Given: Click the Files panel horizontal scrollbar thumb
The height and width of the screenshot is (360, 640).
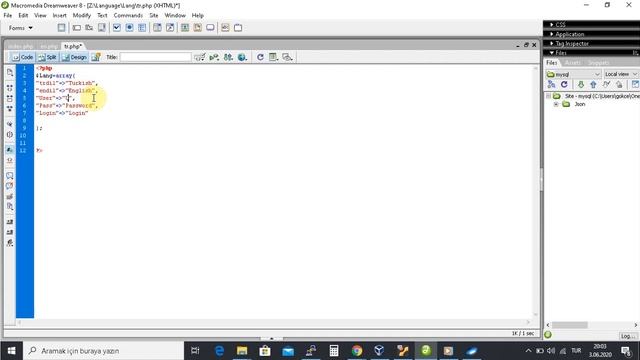Looking at the screenshot, I should (570, 325).
